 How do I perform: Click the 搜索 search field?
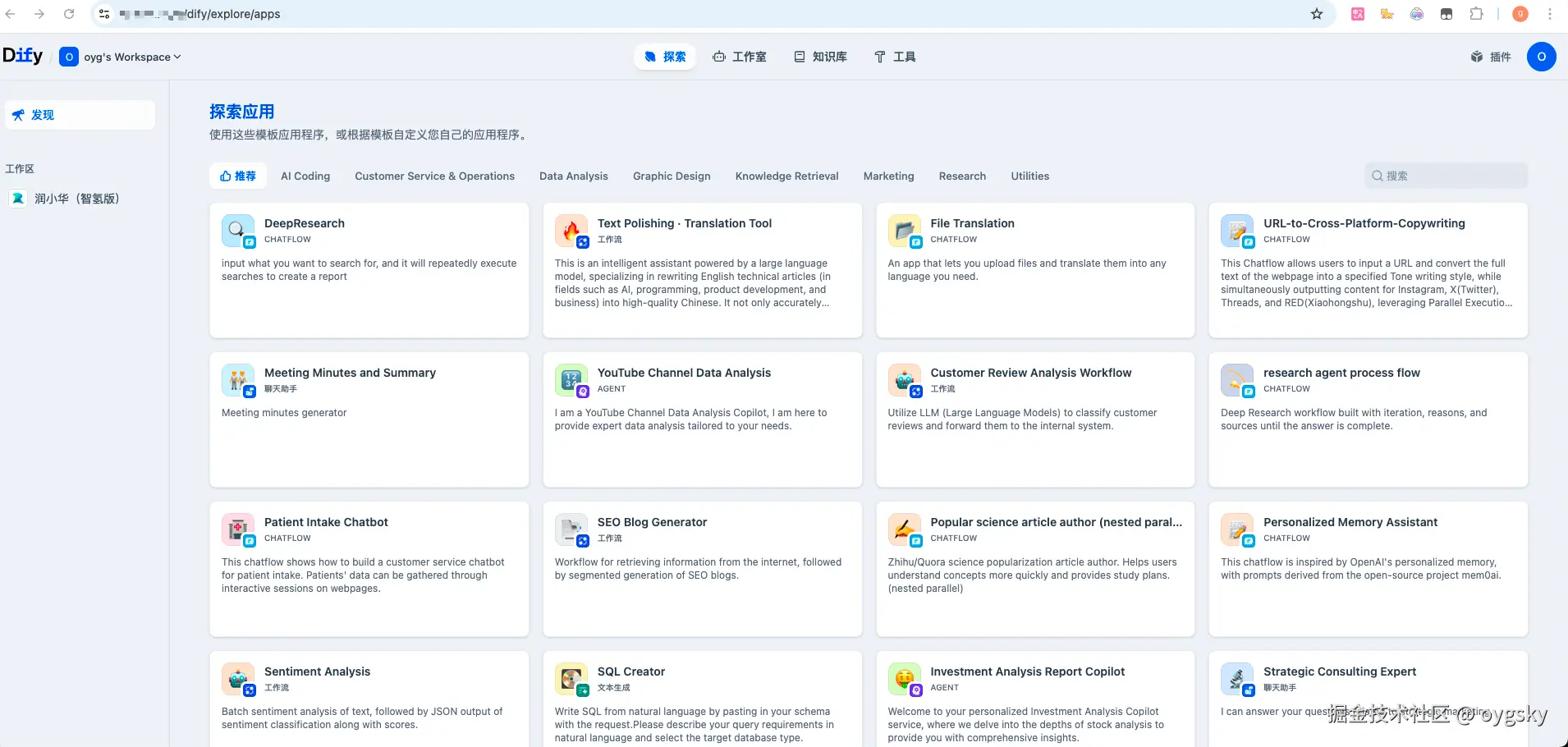(x=1446, y=176)
